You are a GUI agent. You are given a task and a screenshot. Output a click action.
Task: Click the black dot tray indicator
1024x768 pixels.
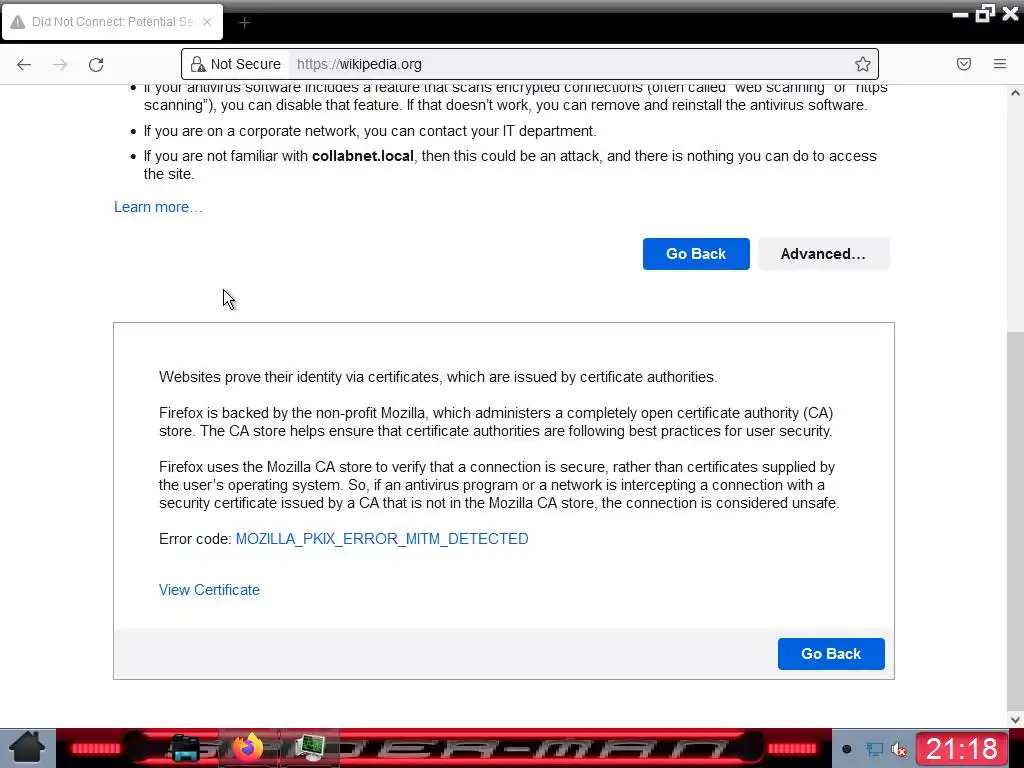tap(847, 749)
